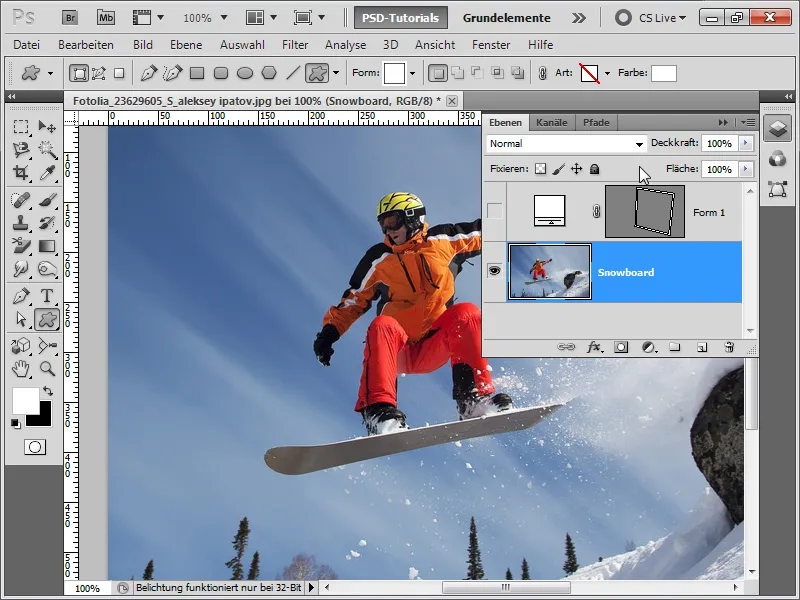The width and height of the screenshot is (800, 600).
Task: Hide the Snowboard layer
Action: [494, 271]
